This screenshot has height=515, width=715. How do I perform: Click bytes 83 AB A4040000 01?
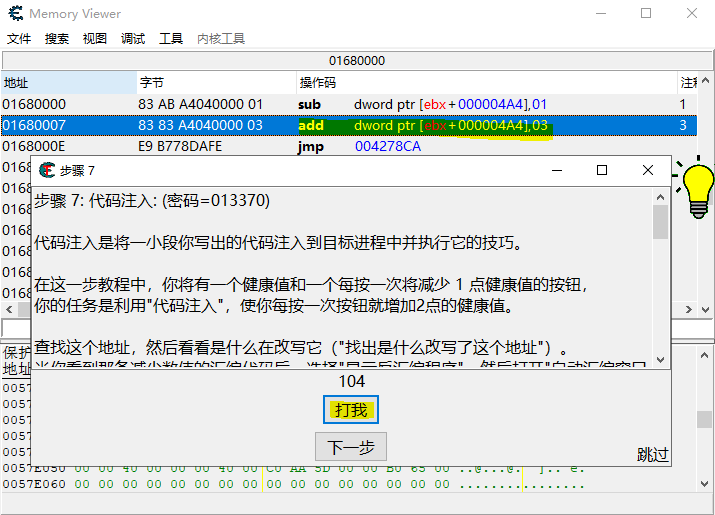click(201, 104)
